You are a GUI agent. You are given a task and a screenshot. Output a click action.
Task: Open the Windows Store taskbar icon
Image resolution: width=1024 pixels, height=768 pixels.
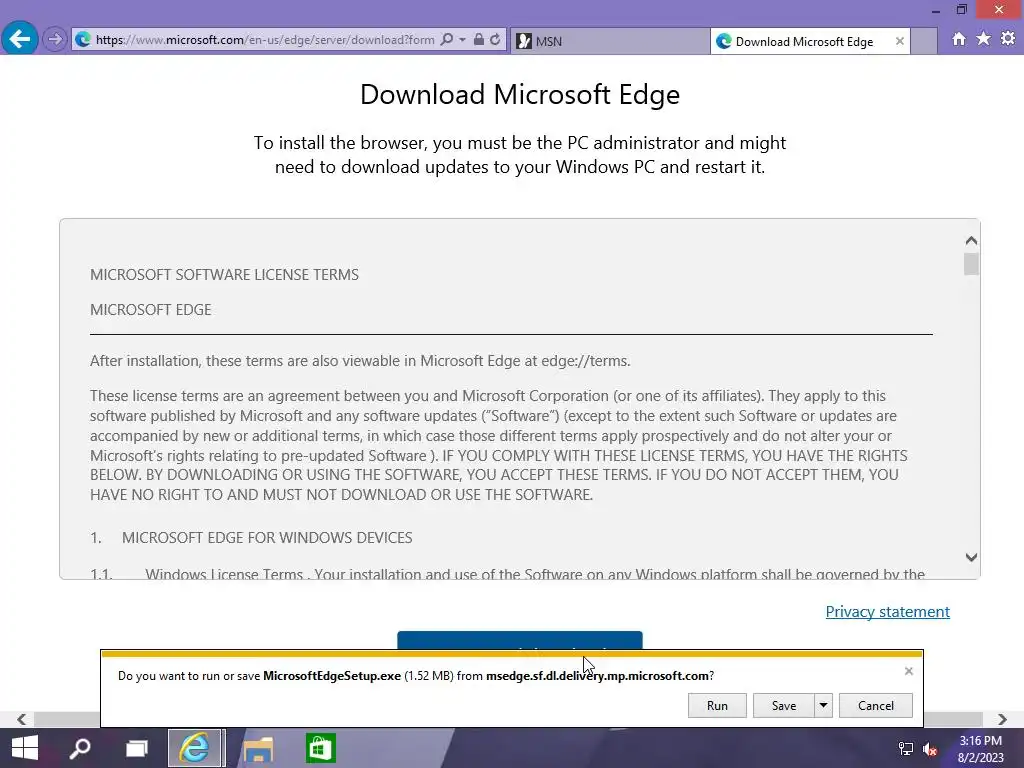point(320,748)
